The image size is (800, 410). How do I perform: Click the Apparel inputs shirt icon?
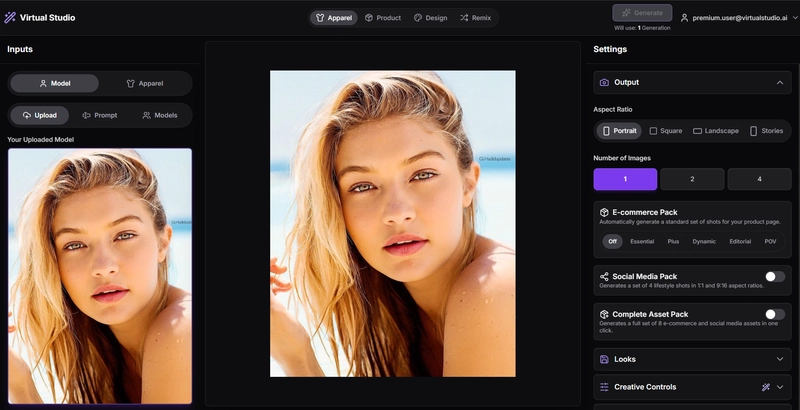coord(131,83)
